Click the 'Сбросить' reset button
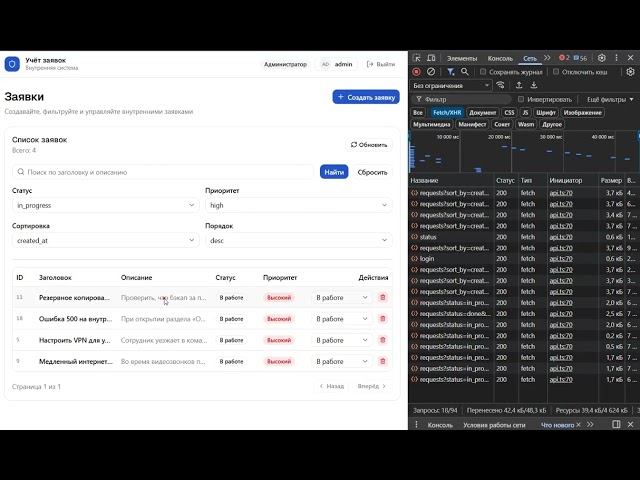Viewport: 640px width, 480px height. [x=372, y=172]
